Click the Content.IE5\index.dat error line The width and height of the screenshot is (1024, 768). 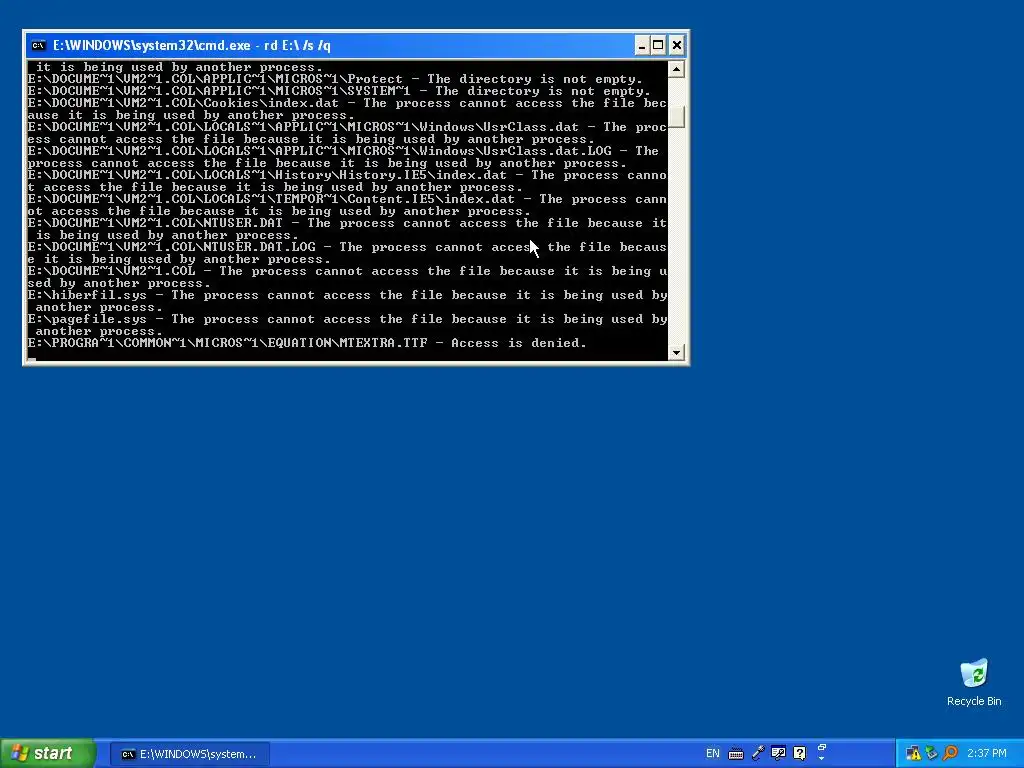pyautogui.click(x=347, y=205)
